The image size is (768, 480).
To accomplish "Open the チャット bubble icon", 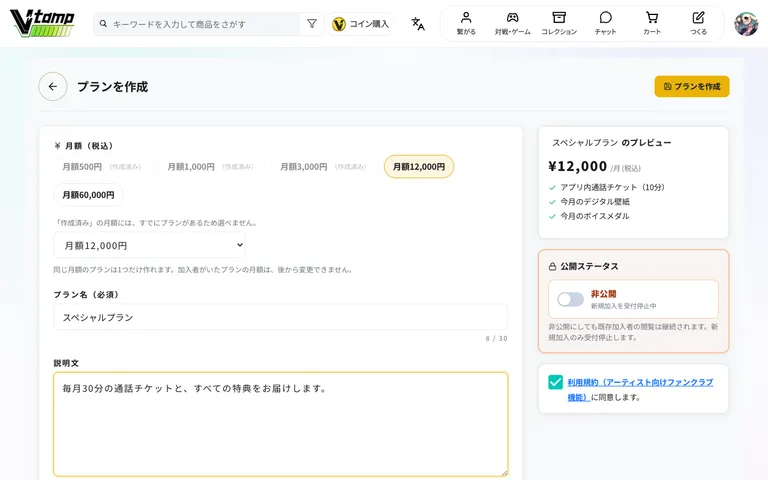I will [x=605, y=18].
